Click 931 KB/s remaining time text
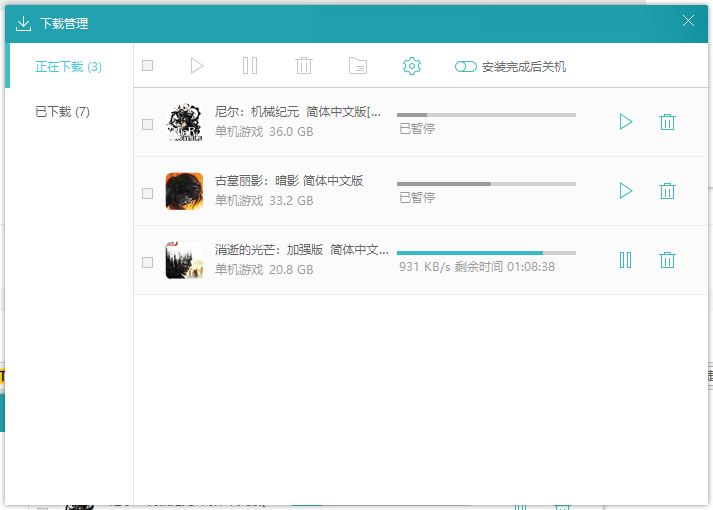Image resolution: width=713 pixels, height=510 pixels. point(477,267)
